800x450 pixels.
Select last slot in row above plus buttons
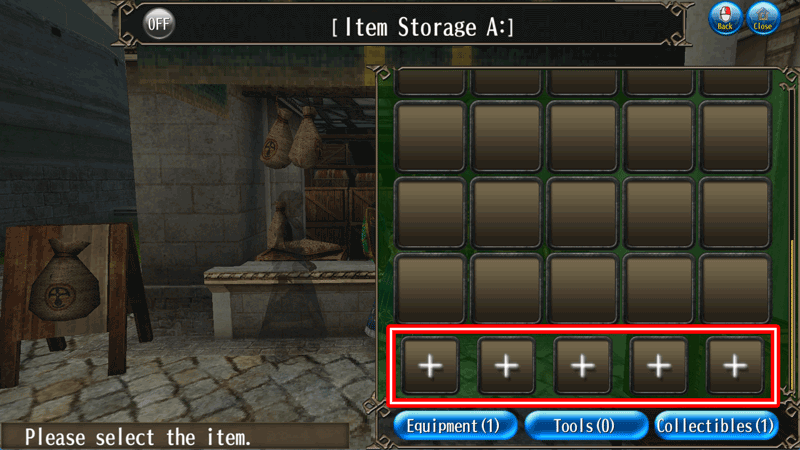click(x=735, y=289)
